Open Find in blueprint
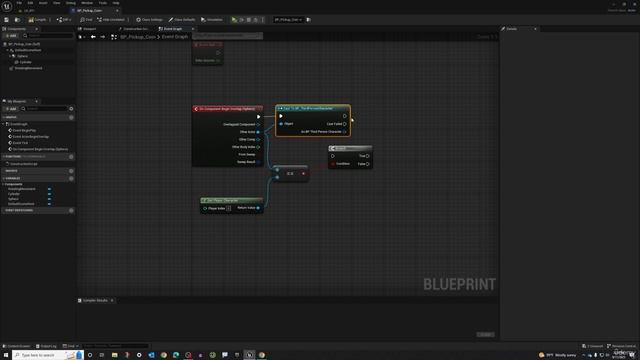This screenshot has width=640, height=360. point(86,20)
